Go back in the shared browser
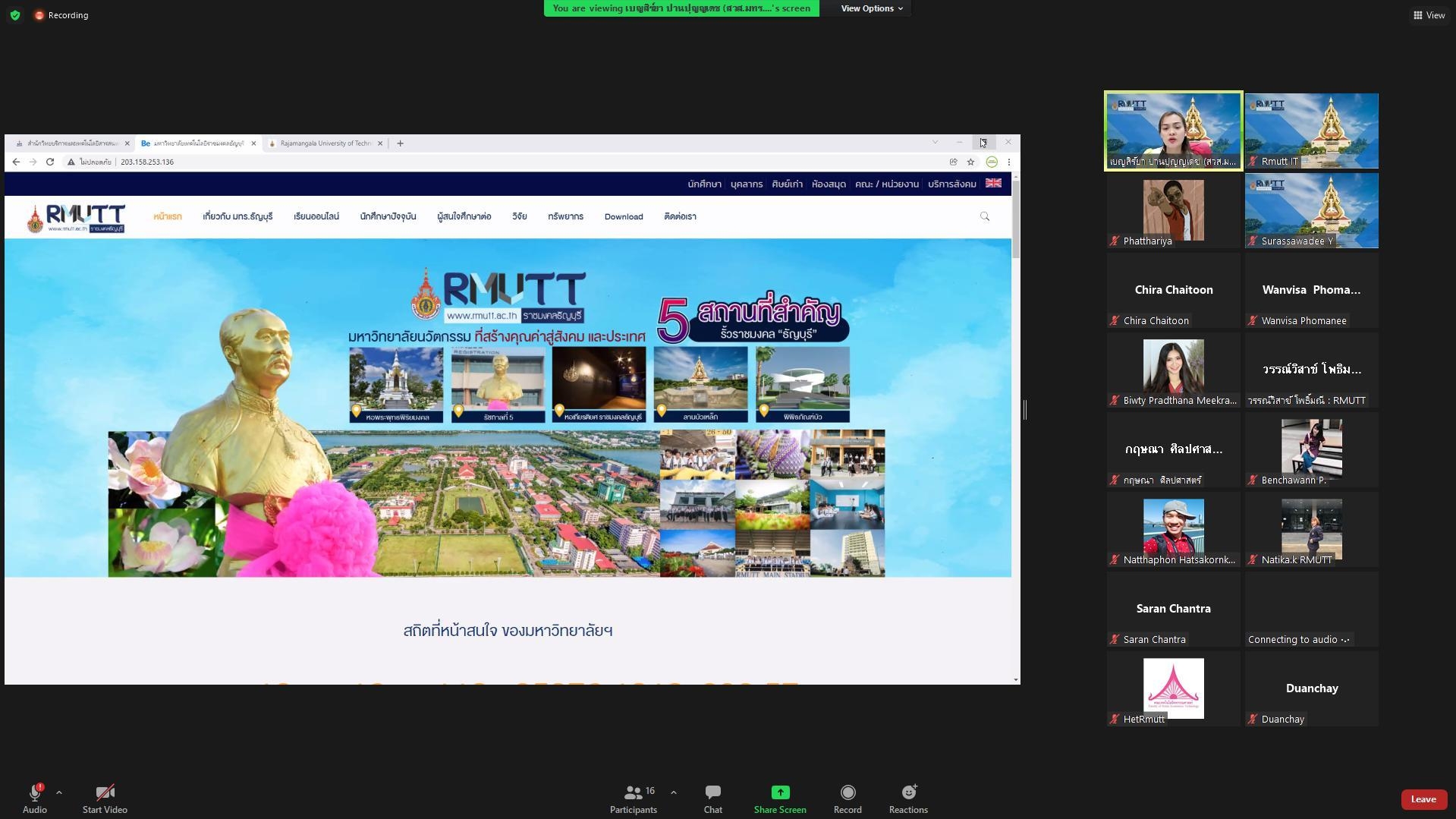Screen dimensions: 1456x819 point(16,162)
